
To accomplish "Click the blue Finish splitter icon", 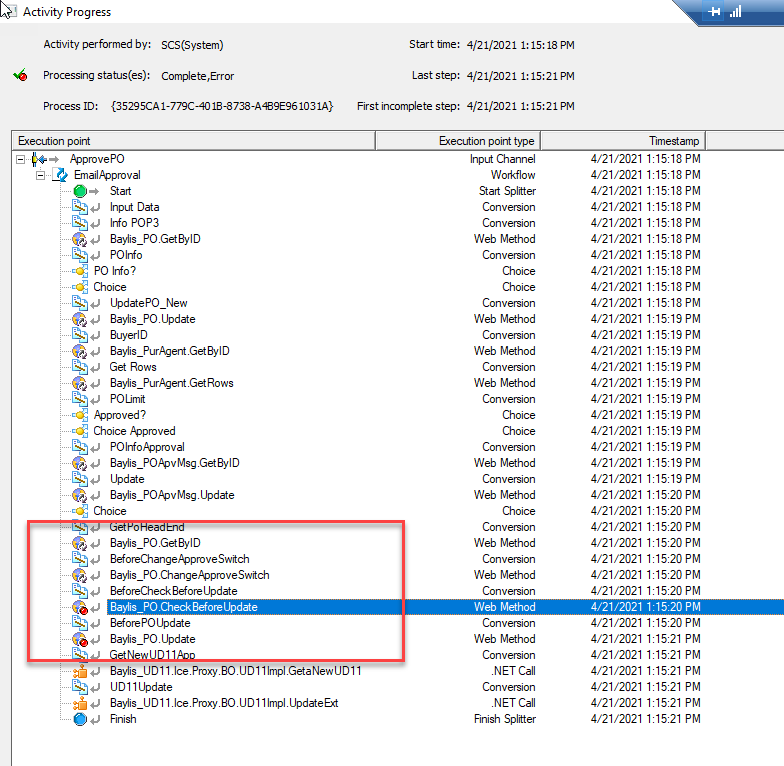I will [80, 719].
